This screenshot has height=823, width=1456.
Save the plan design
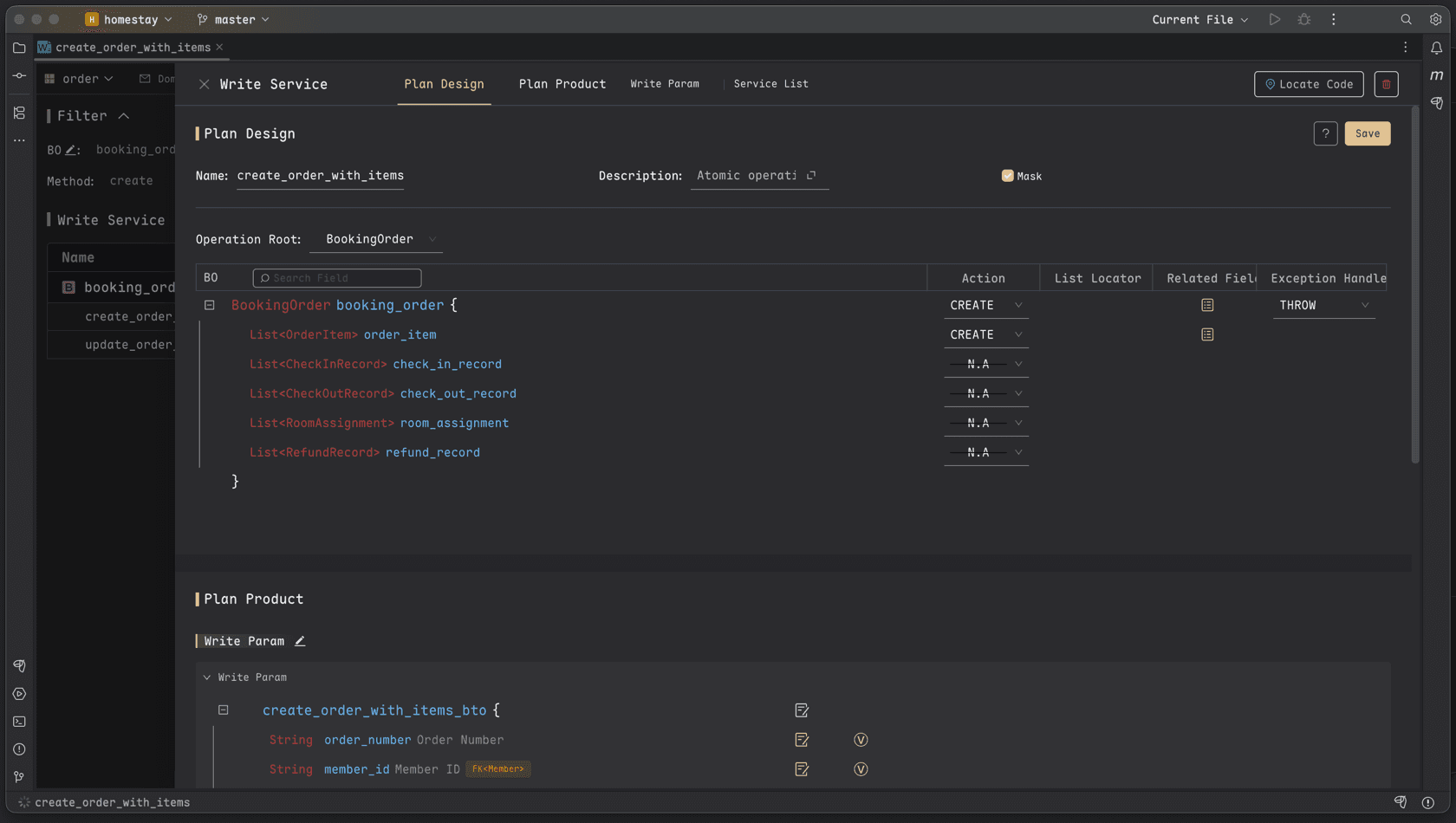1367,133
